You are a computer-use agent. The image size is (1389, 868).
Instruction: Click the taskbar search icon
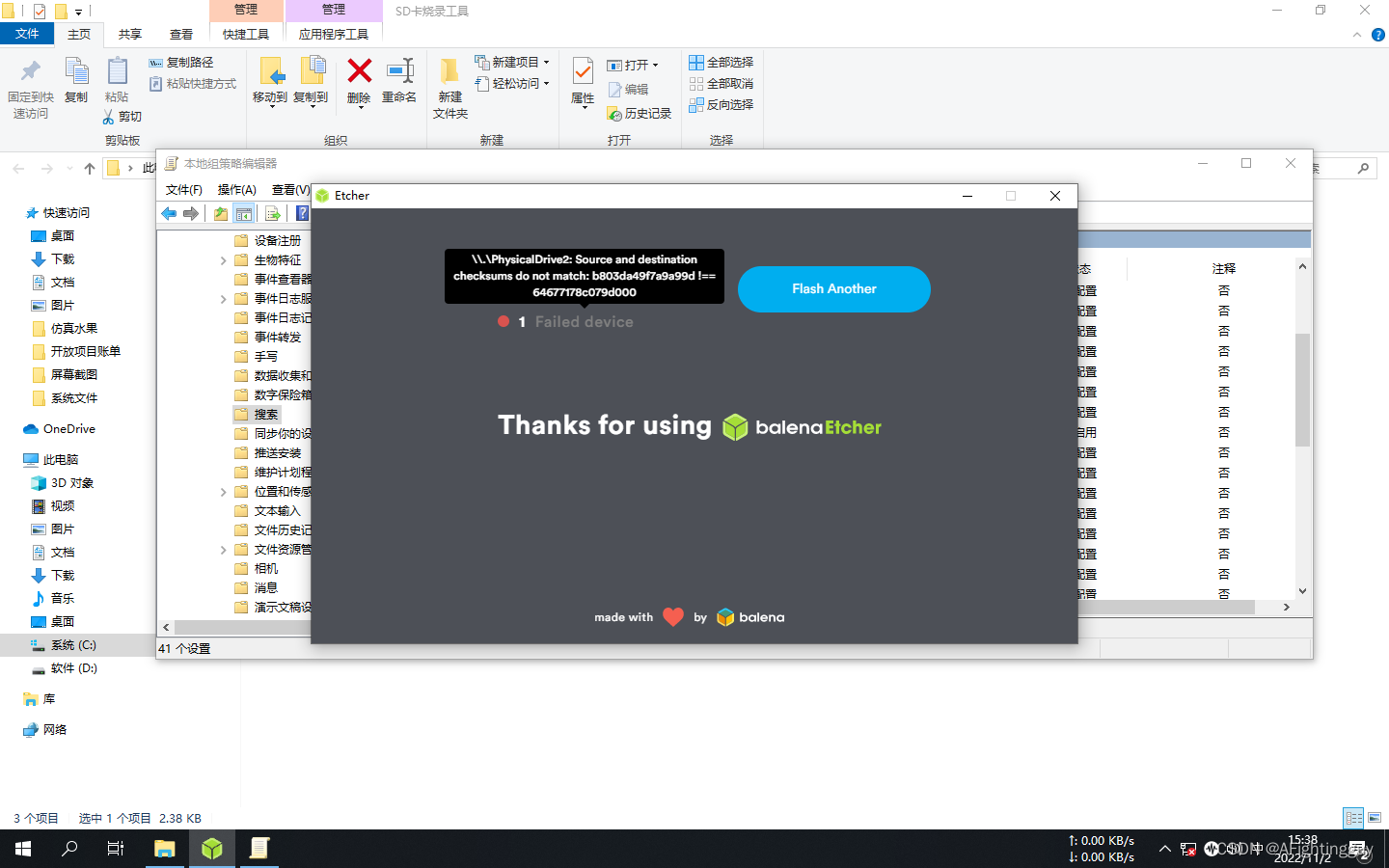click(x=69, y=849)
